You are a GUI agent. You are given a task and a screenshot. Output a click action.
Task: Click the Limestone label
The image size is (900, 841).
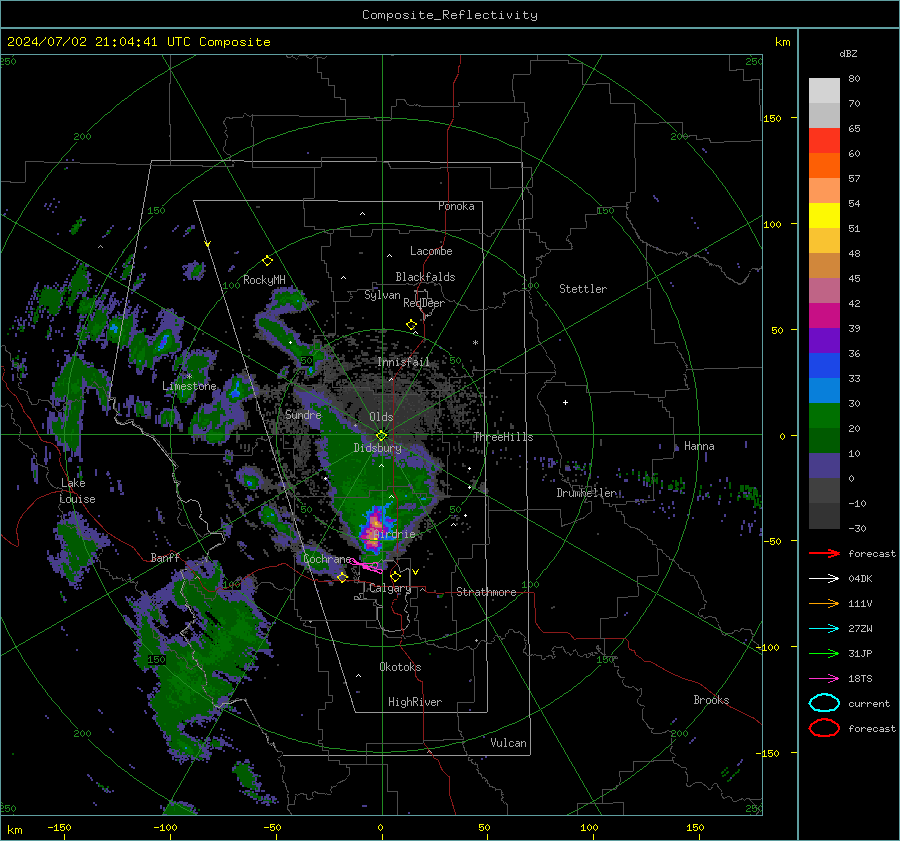pyautogui.click(x=189, y=386)
